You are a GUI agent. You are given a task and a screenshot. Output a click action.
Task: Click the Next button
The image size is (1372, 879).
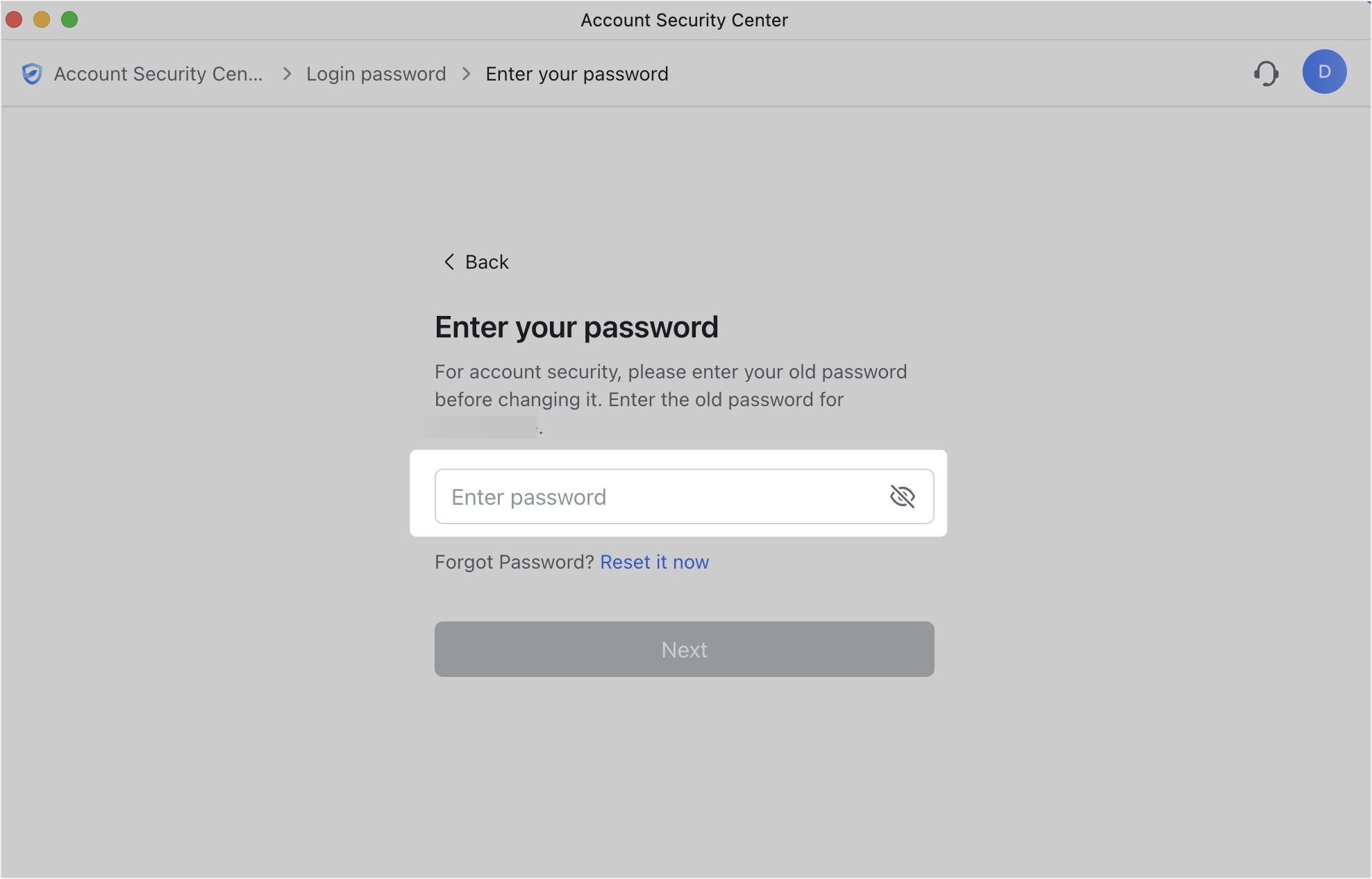click(x=684, y=649)
